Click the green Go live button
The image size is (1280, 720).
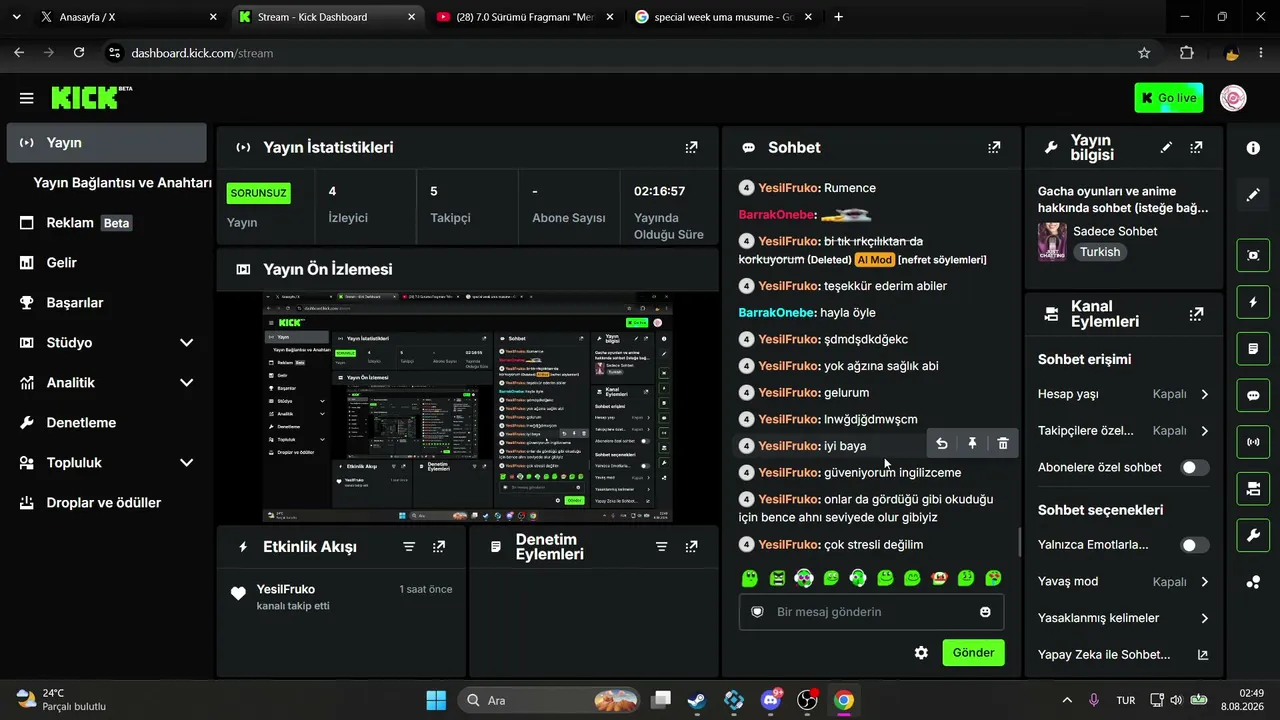coord(1168,98)
